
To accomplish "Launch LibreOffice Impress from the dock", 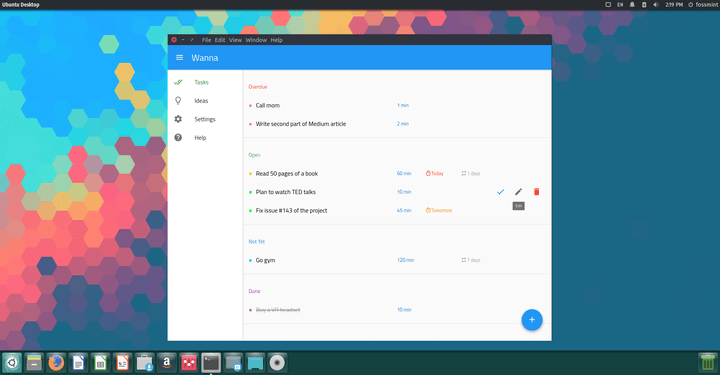I will [122, 363].
